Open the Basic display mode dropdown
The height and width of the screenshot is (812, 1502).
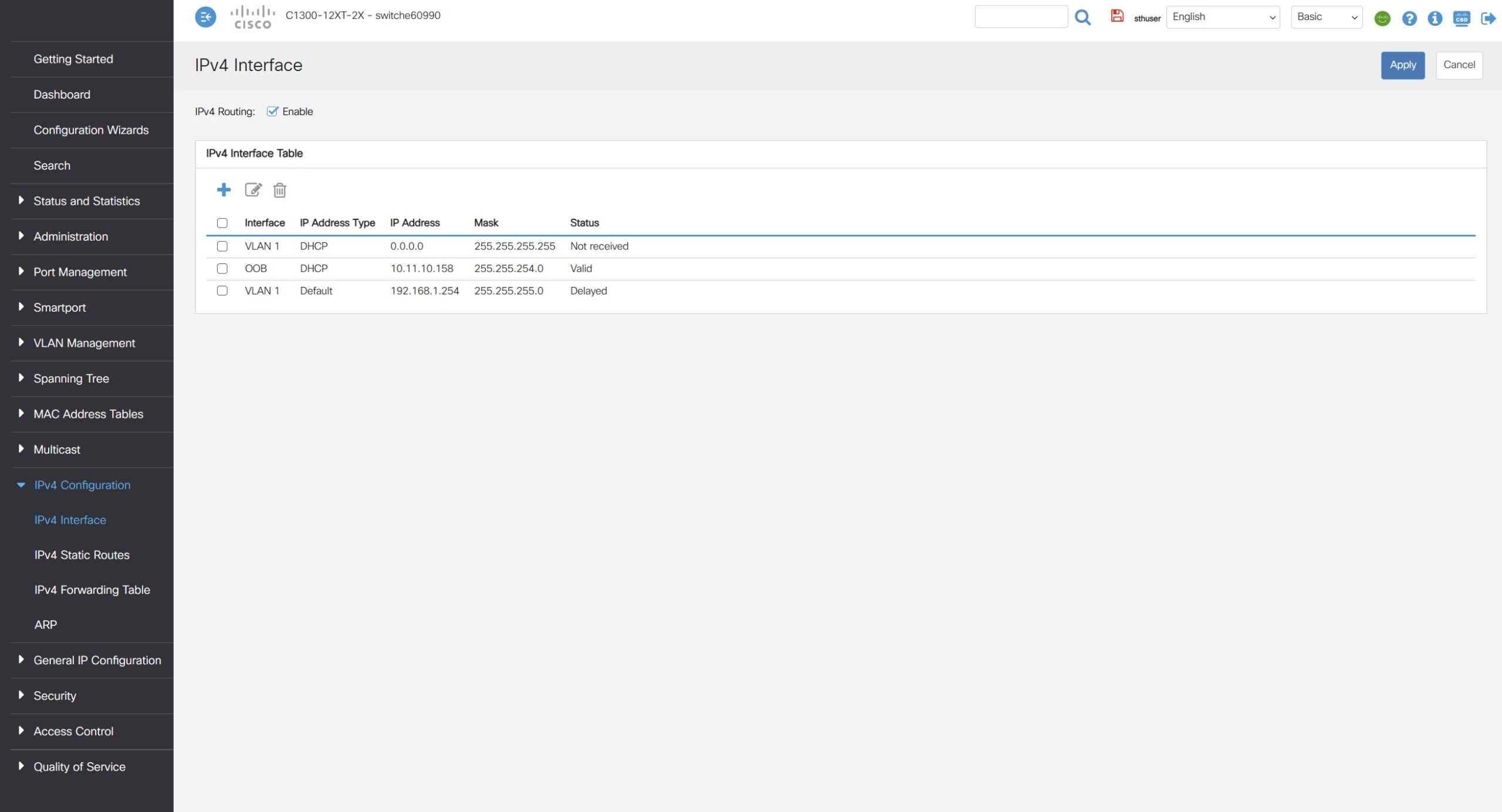1326,17
